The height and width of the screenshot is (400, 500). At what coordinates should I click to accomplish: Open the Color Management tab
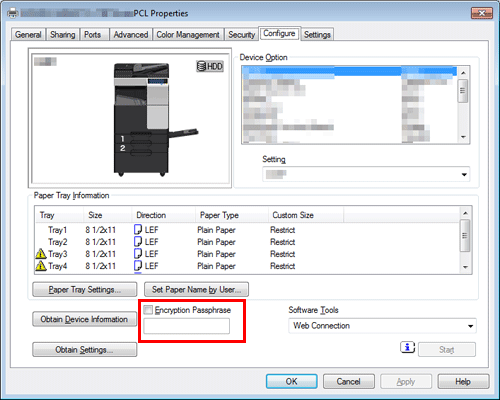(188, 35)
